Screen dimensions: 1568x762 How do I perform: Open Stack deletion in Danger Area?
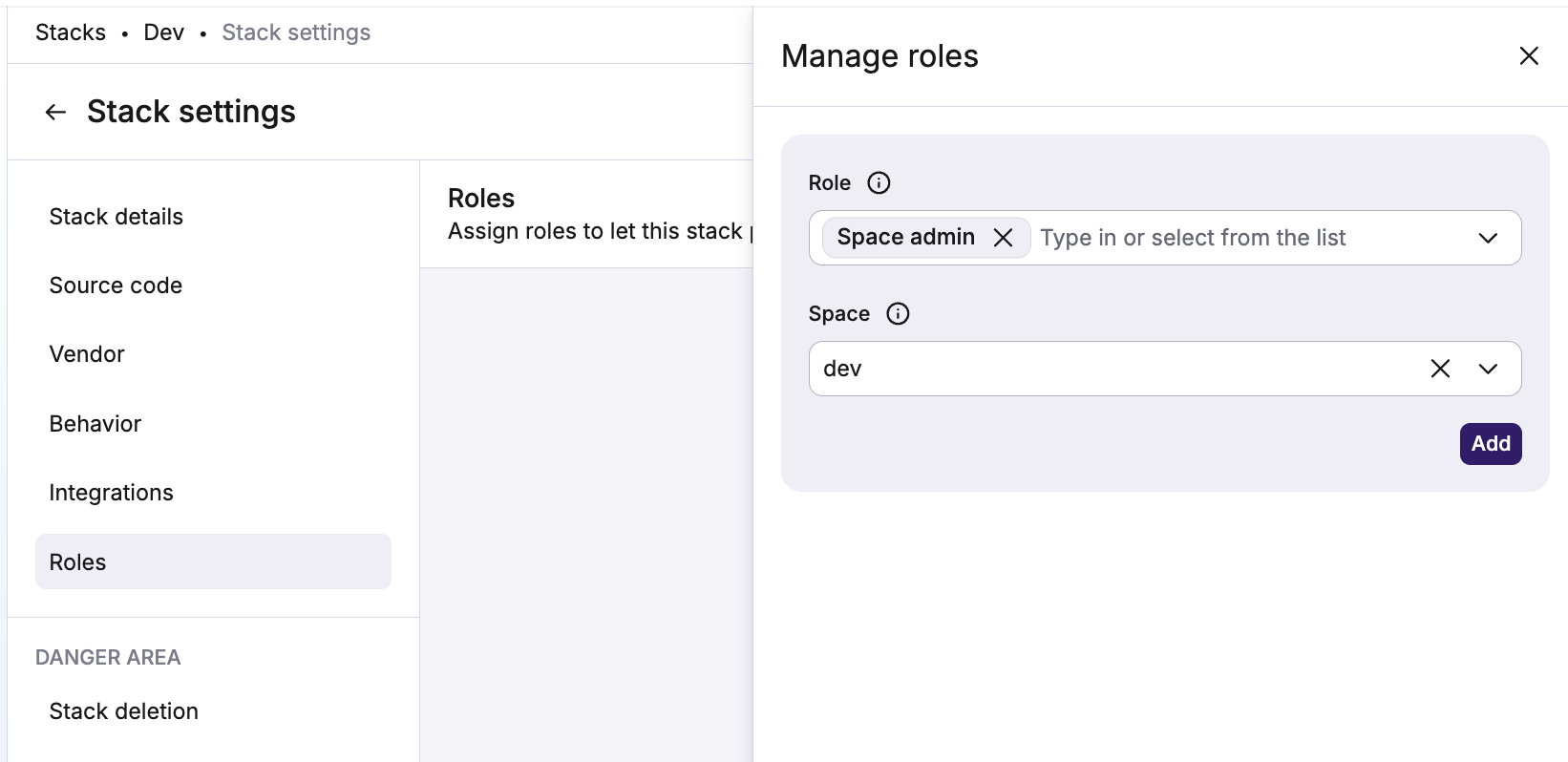point(124,711)
